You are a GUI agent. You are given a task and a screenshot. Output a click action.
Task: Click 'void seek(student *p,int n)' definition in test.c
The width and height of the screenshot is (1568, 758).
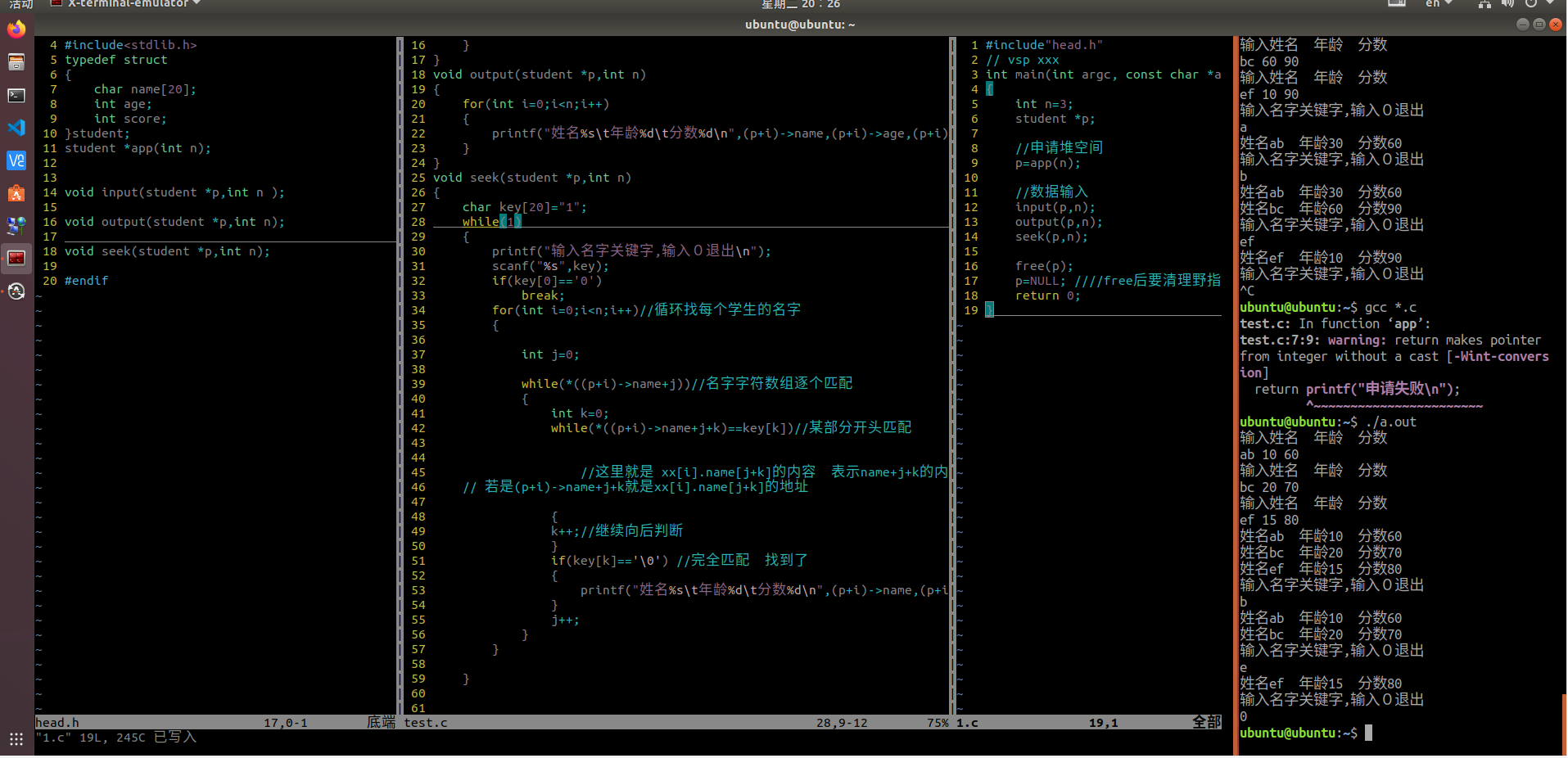pos(532,178)
